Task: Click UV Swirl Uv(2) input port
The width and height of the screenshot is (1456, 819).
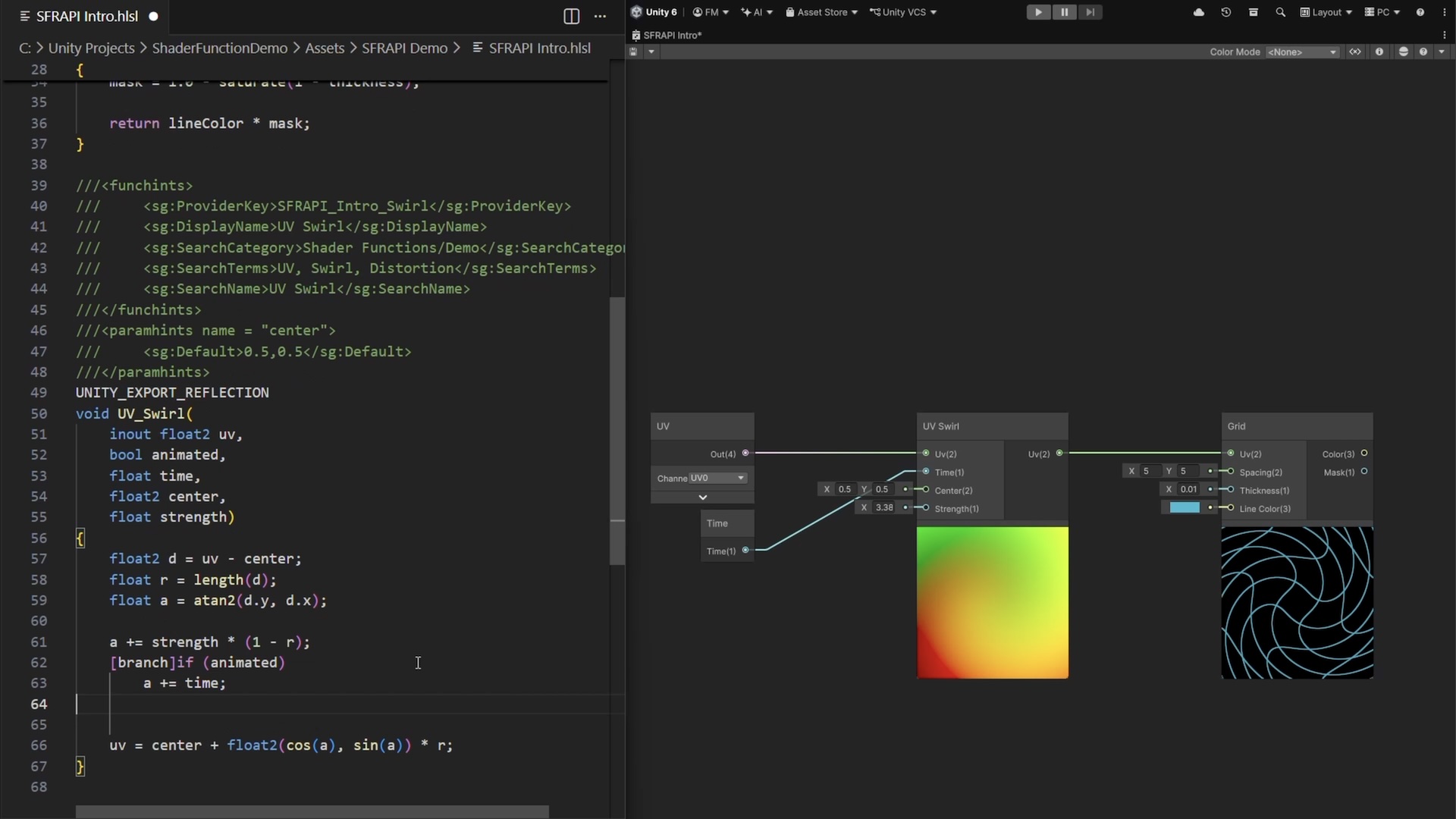Action: pyautogui.click(x=926, y=453)
